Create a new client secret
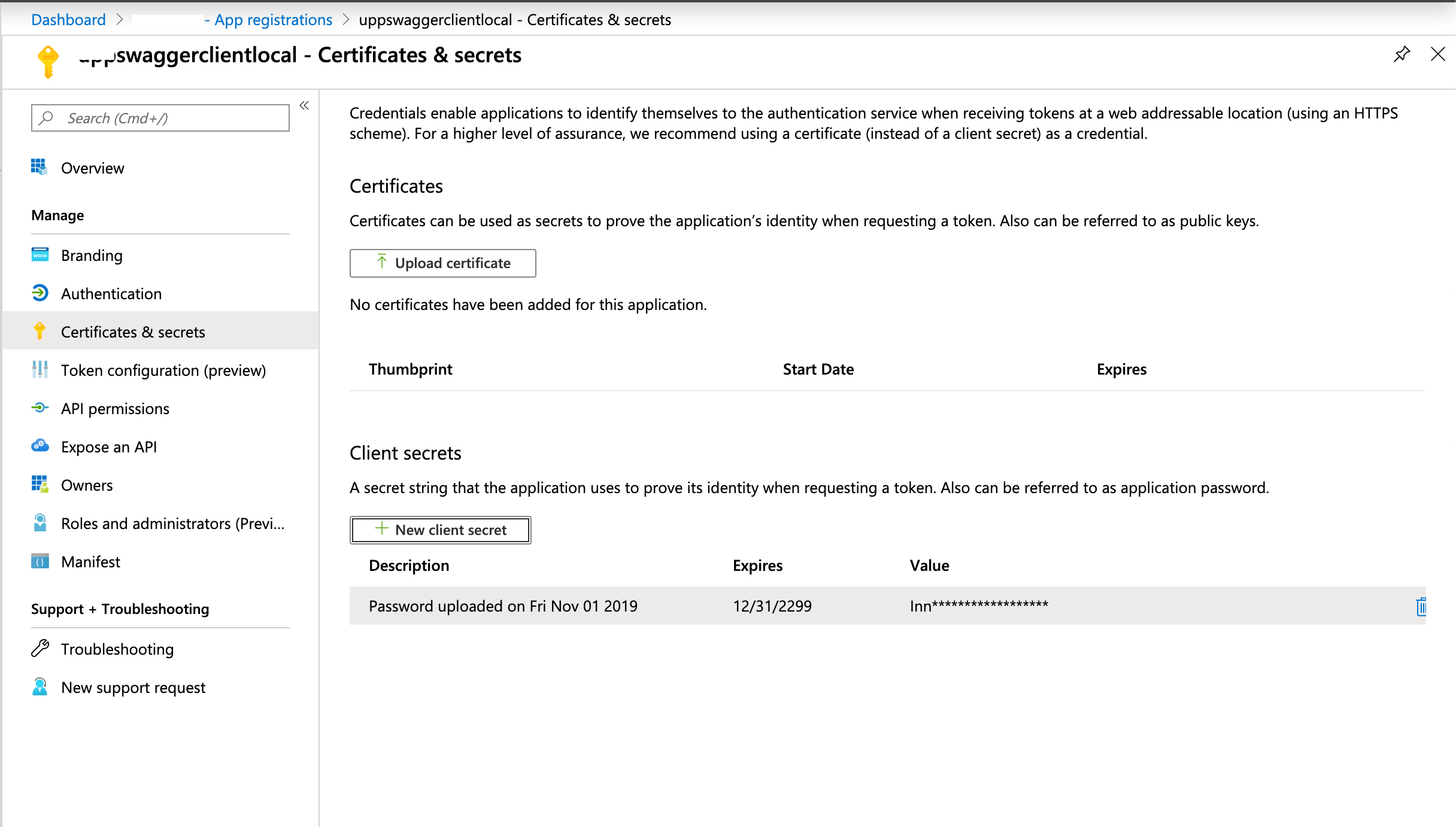The height and width of the screenshot is (827, 1456). [x=440, y=530]
